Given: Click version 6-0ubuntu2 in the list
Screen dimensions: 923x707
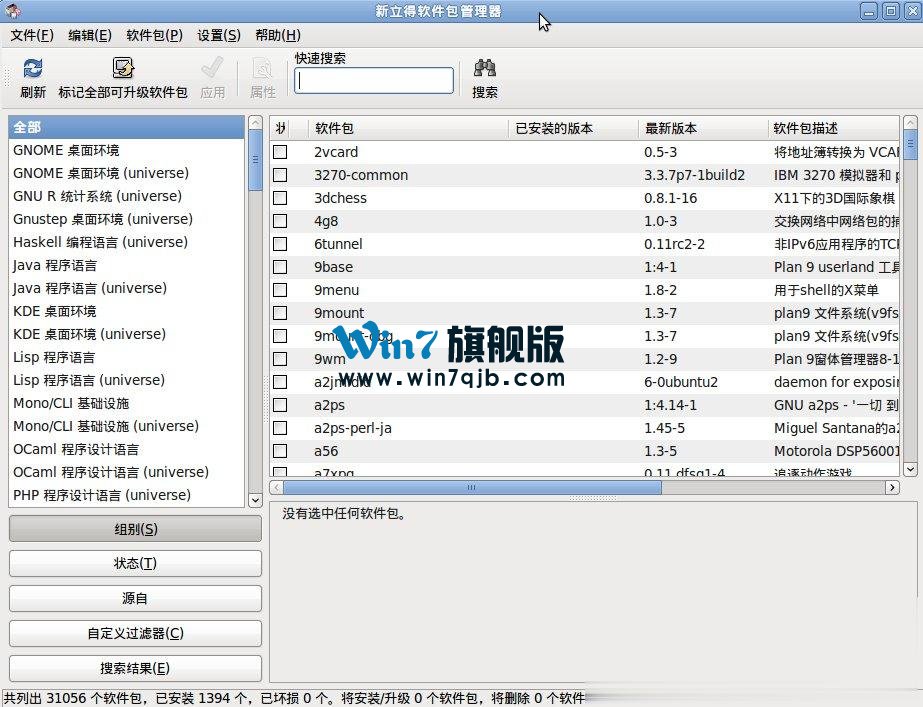Looking at the screenshot, I should (x=680, y=382).
